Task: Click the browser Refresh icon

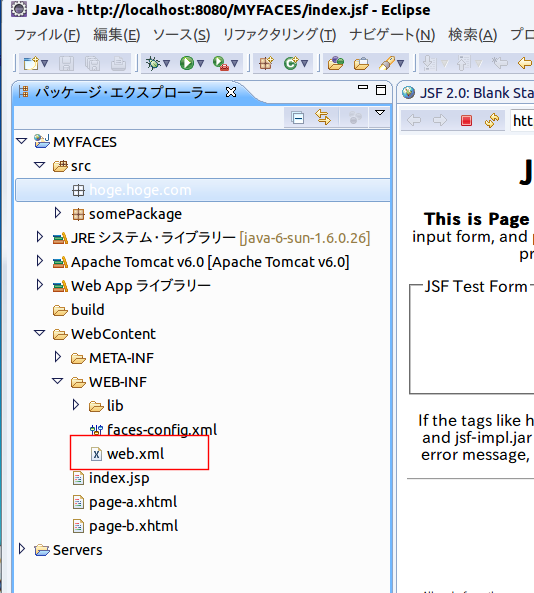Action: click(492, 121)
